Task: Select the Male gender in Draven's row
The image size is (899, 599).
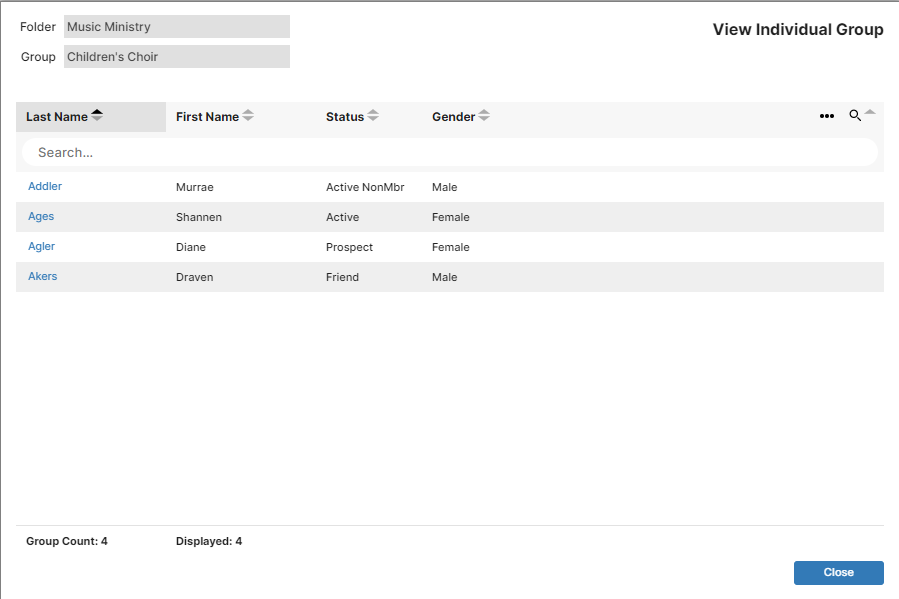Action: [x=444, y=277]
